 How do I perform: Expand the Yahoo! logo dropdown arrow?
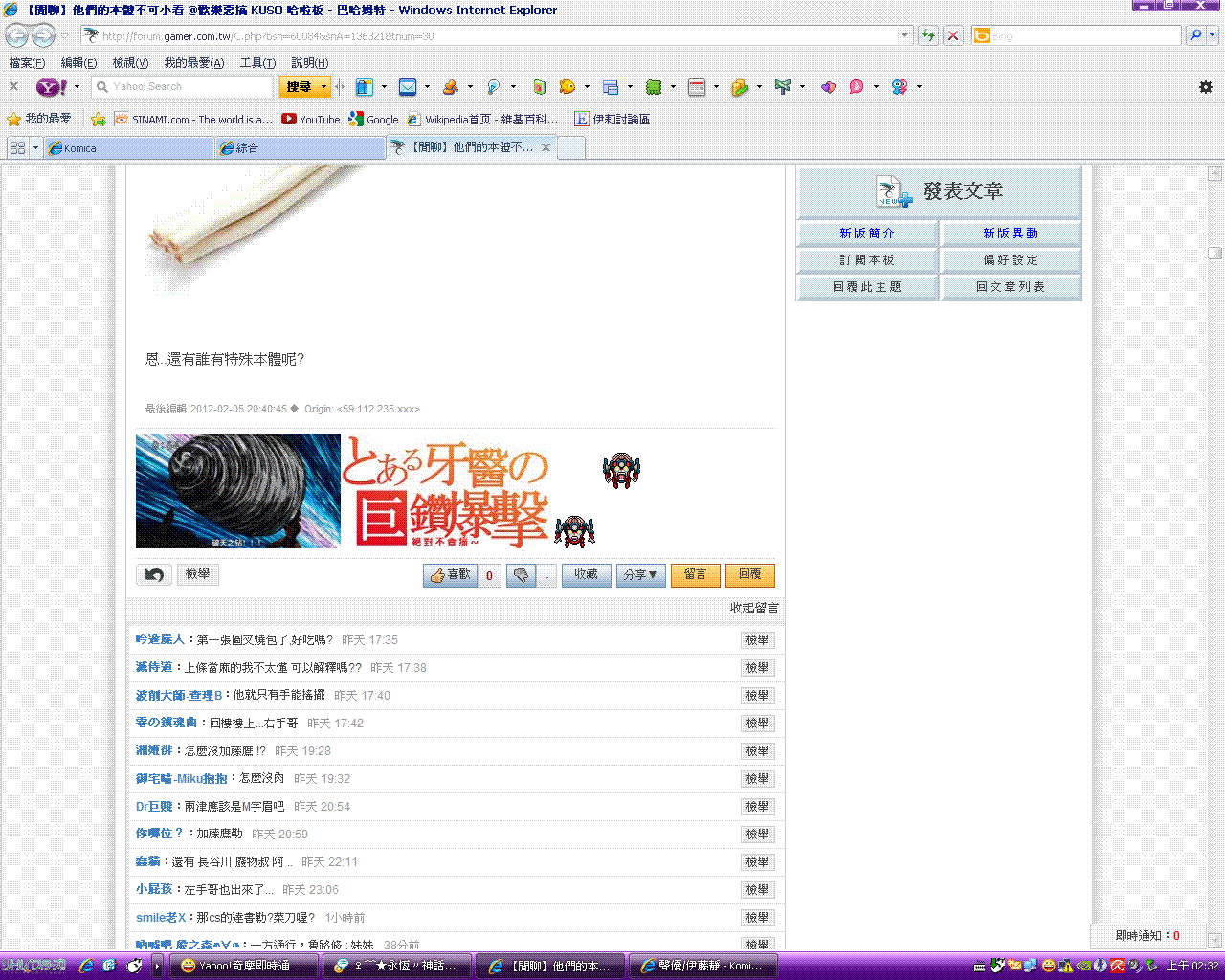point(77,87)
